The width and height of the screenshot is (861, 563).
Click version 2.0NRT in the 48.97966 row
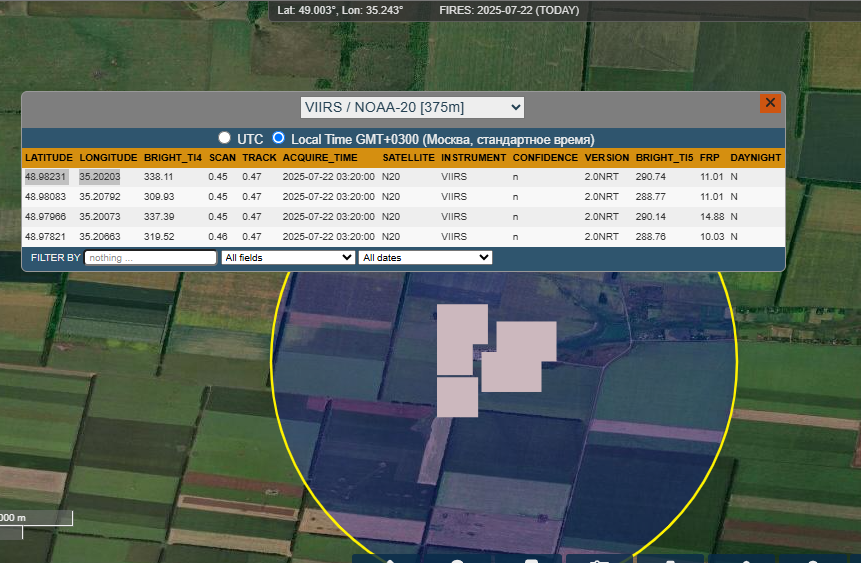[601, 217]
